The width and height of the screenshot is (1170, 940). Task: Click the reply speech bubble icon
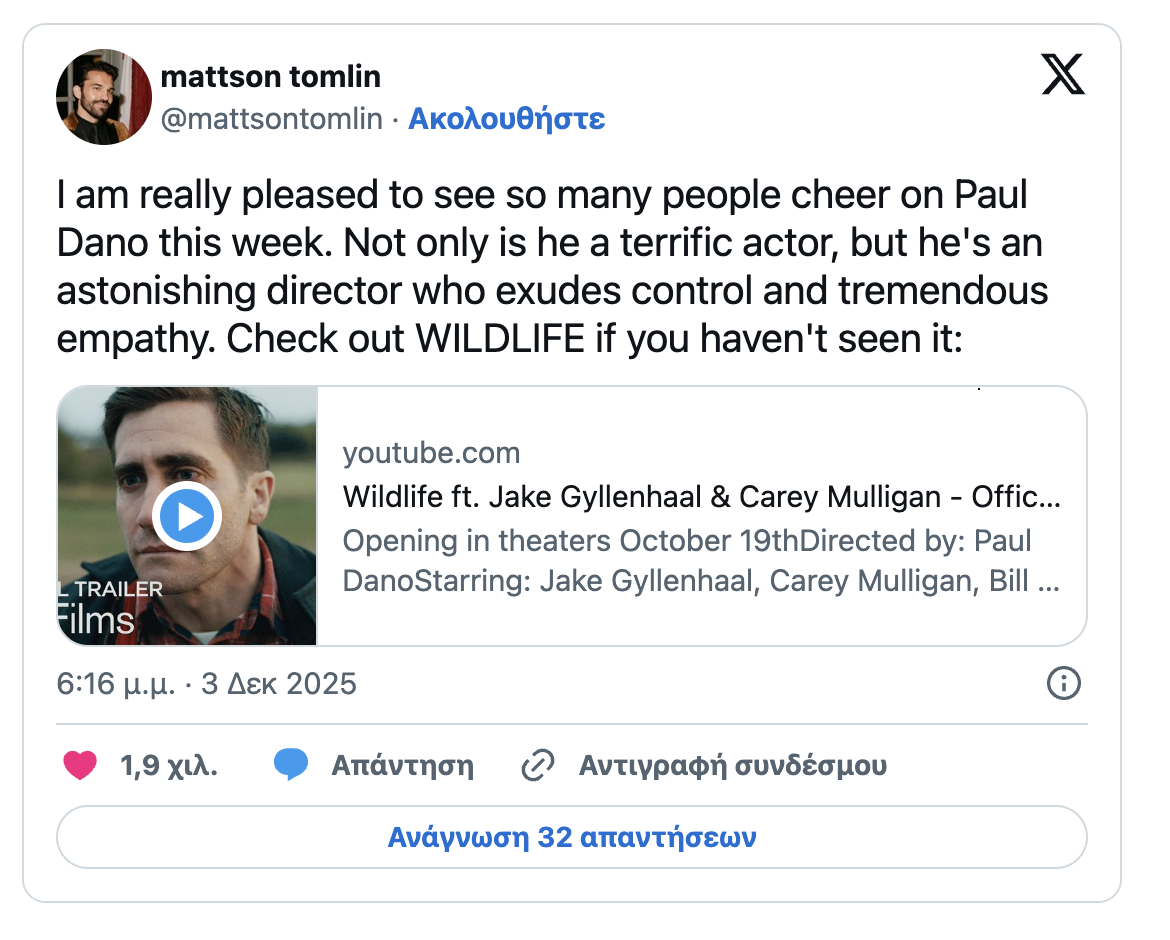point(291,766)
